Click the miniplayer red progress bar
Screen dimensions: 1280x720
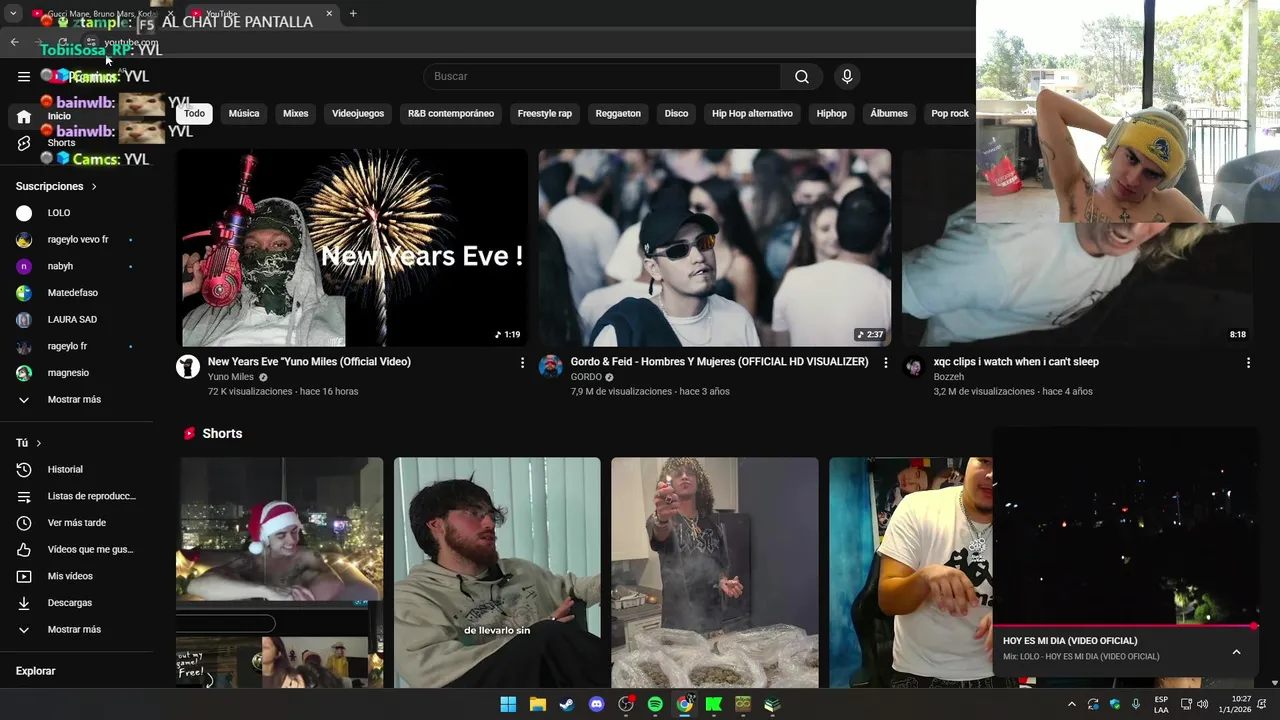pos(1126,626)
